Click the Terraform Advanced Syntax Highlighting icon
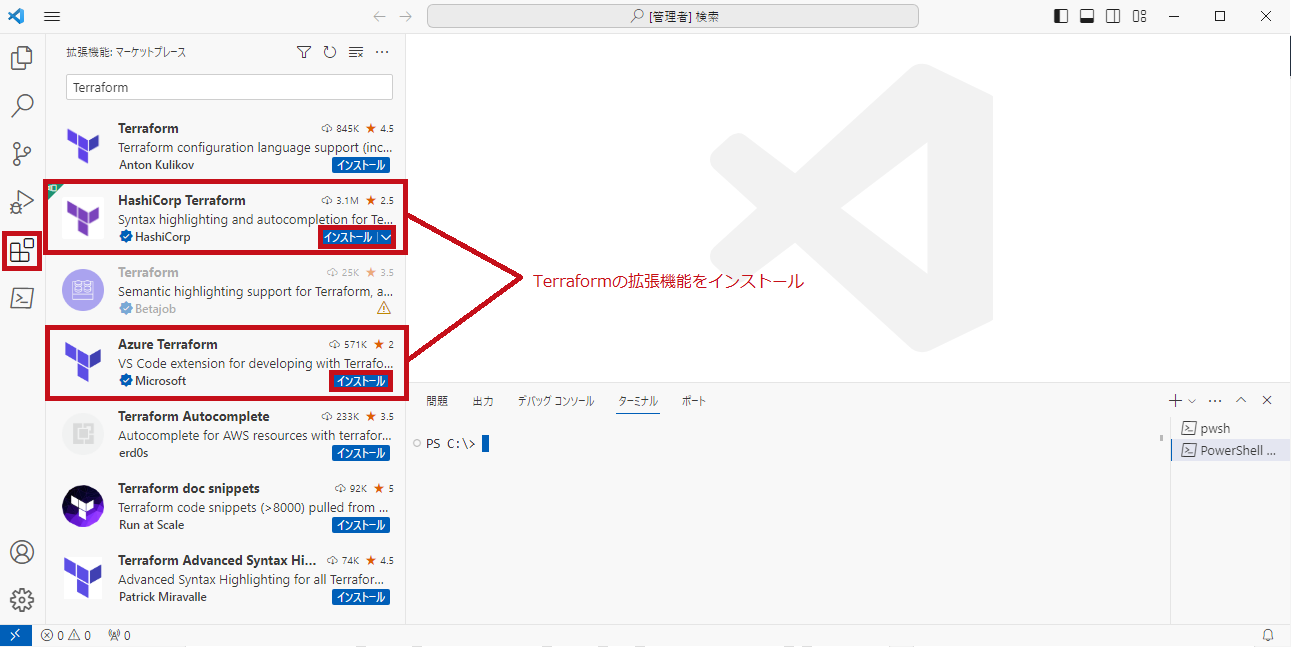Screen dimensions: 1291x647 click(82, 578)
